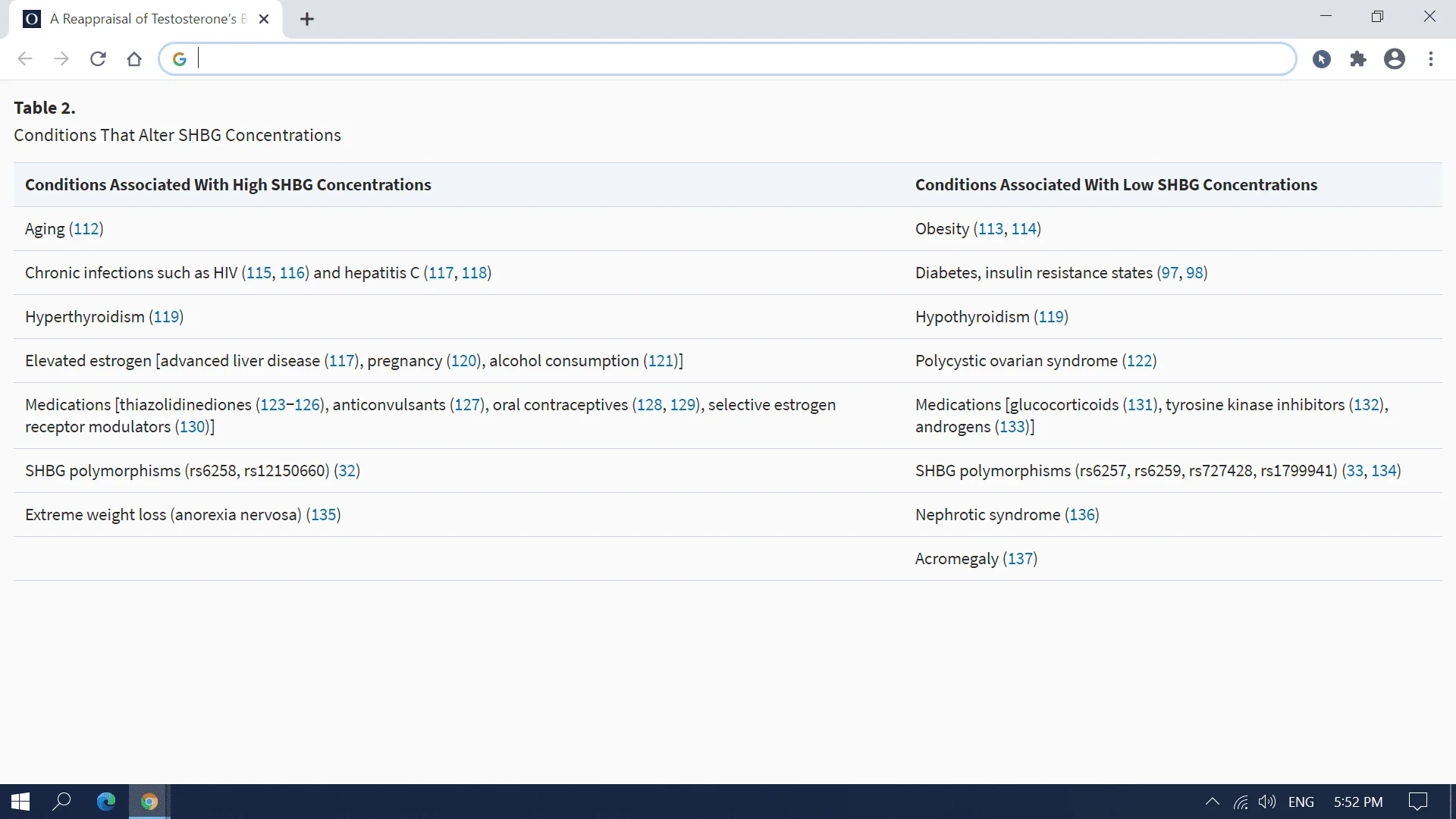
Task: Open reference 131 for glucocorticoids
Action: click(x=1140, y=405)
